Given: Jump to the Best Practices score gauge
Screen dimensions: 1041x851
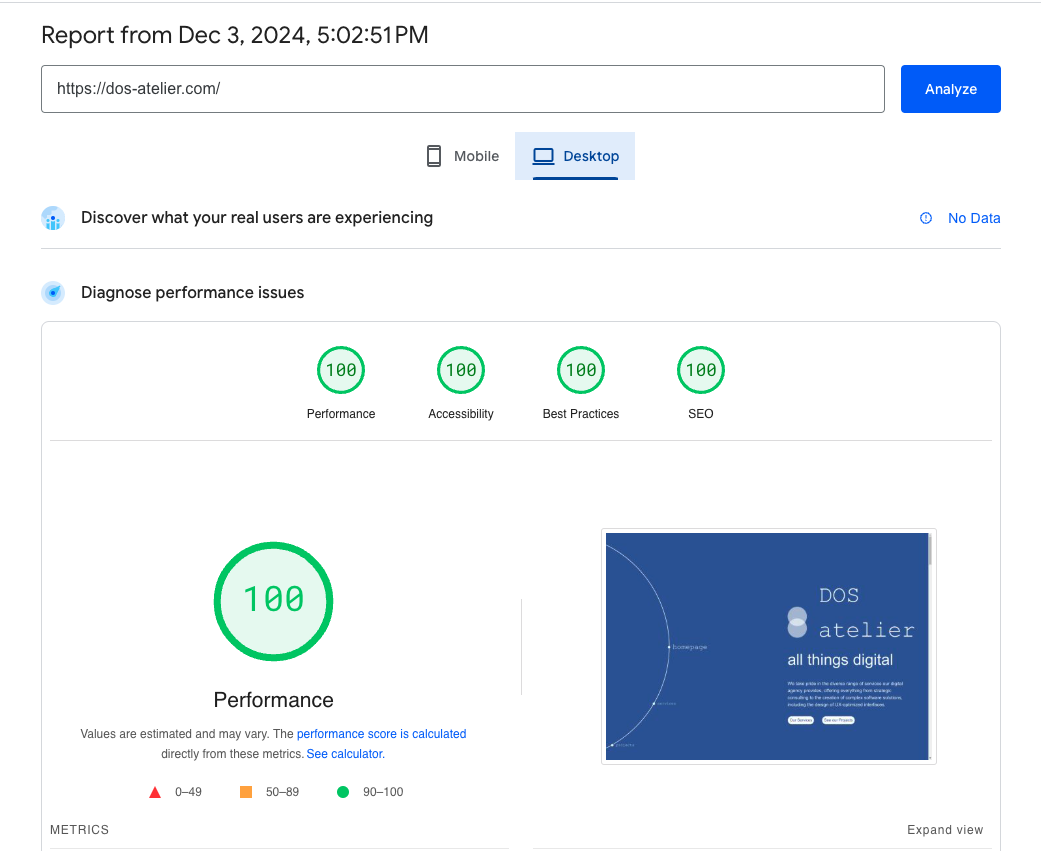Looking at the screenshot, I should 581,370.
